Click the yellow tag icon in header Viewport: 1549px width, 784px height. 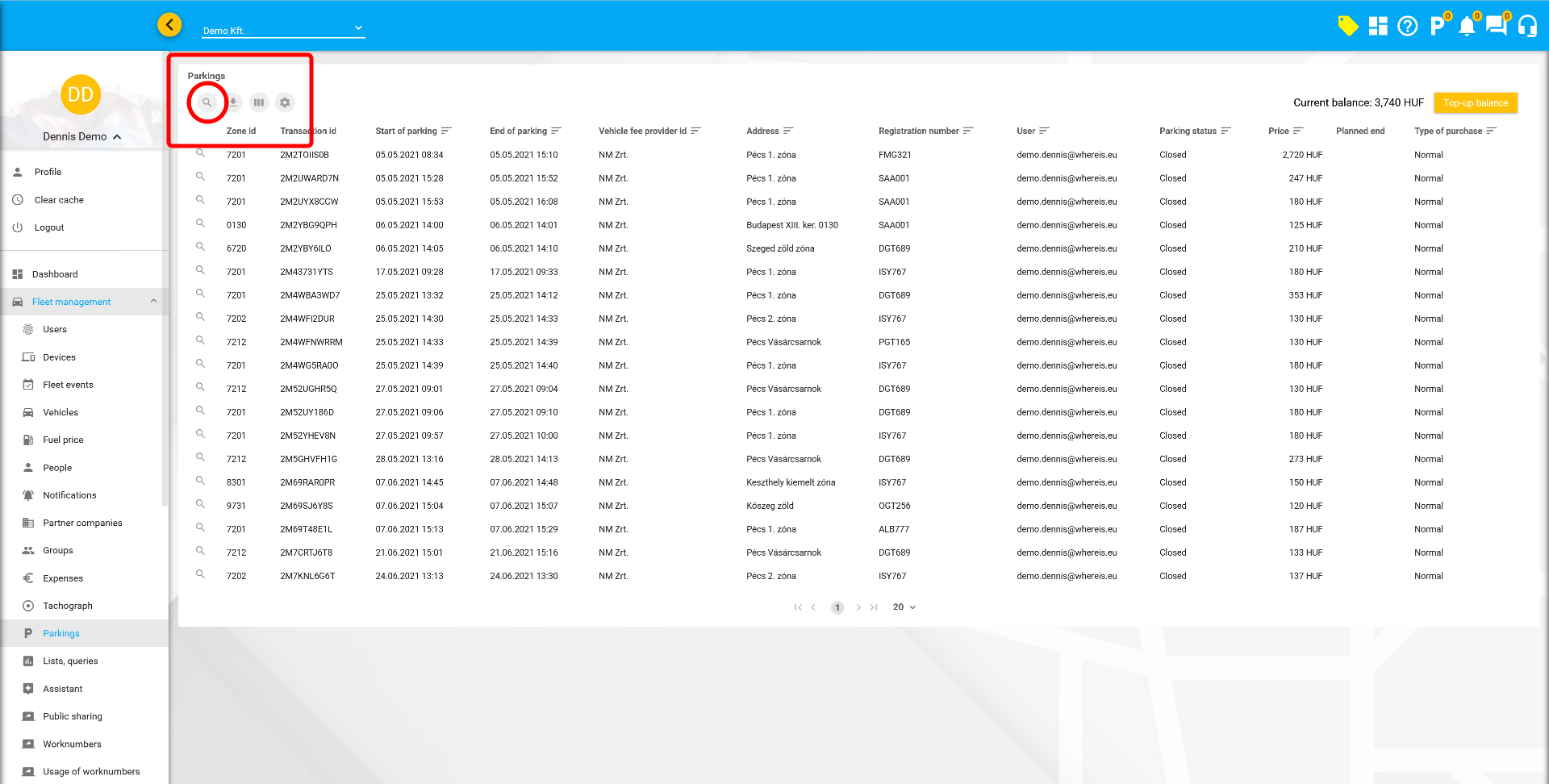[1347, 26]
